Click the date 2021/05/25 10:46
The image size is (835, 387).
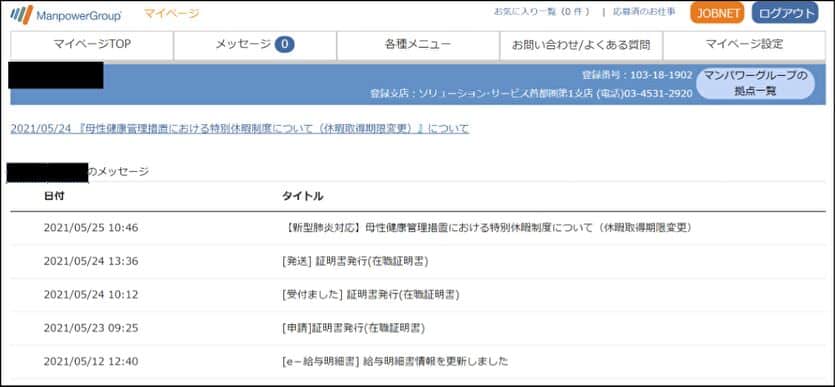[91, 228]
